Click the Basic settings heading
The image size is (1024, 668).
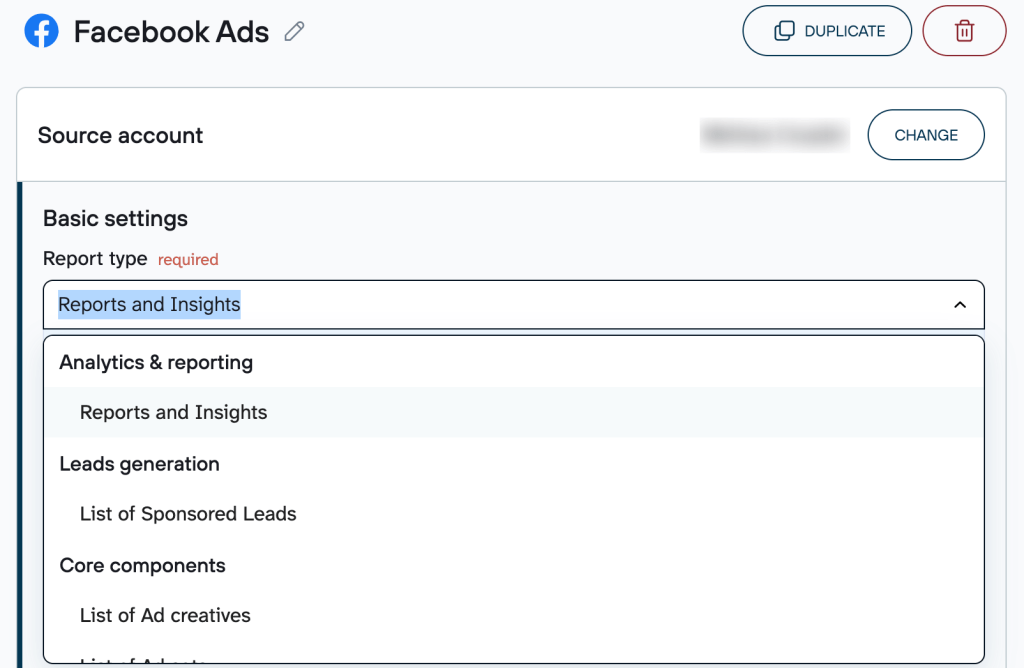coord(115,218)
